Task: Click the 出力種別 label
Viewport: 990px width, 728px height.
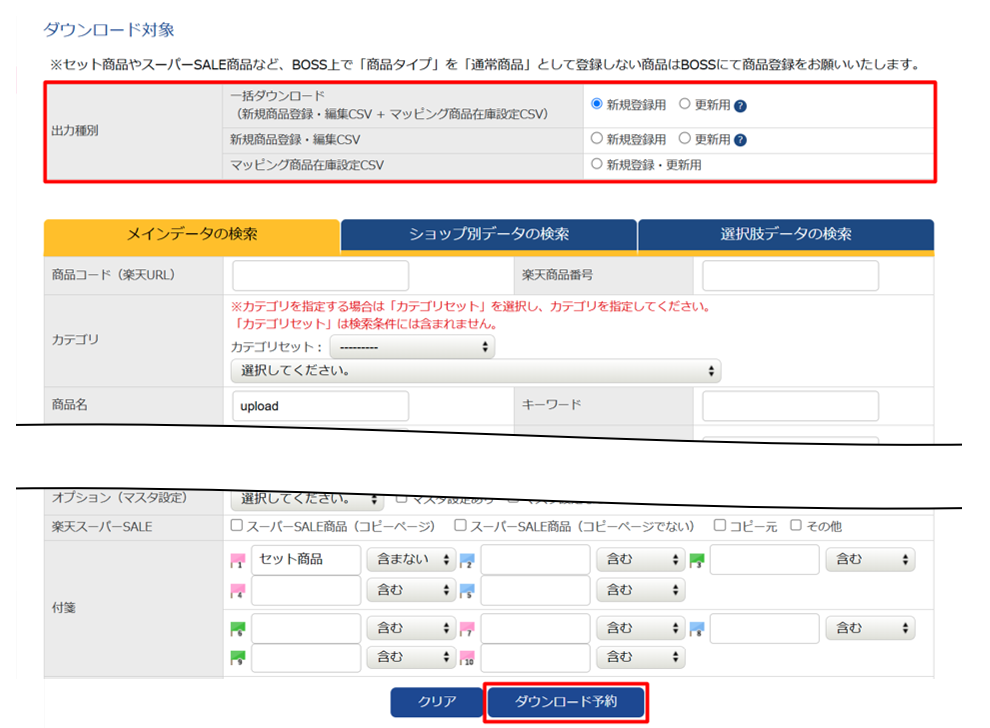Action: (x=75, y=131)
